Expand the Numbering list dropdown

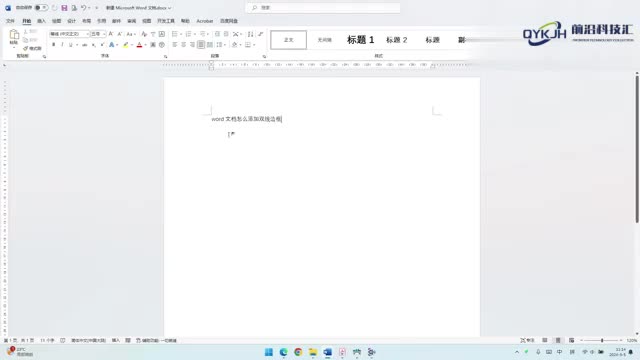pos(195,34)
